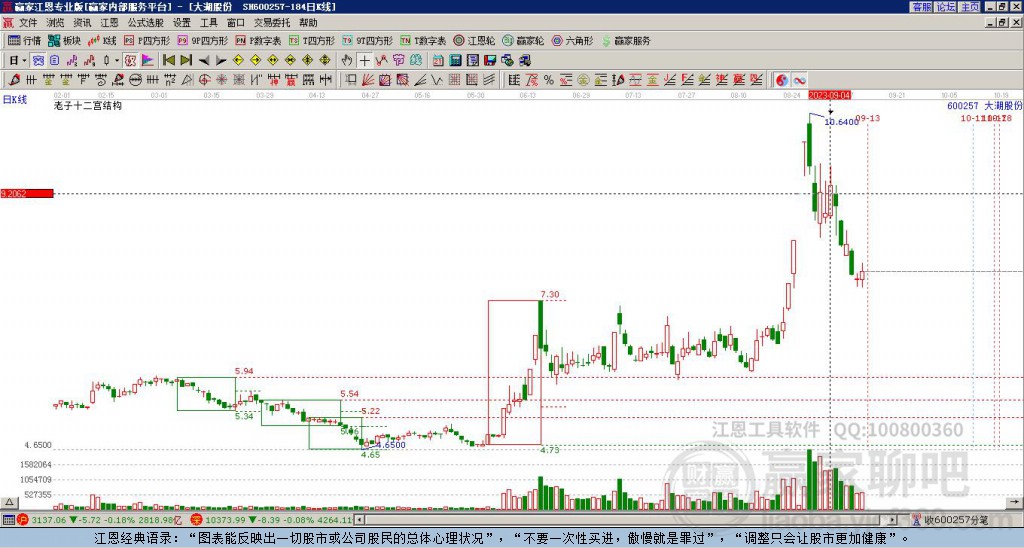Click the highlighted 2023-09-04 date marker
Screen dimensions: 1024x548
829,95
